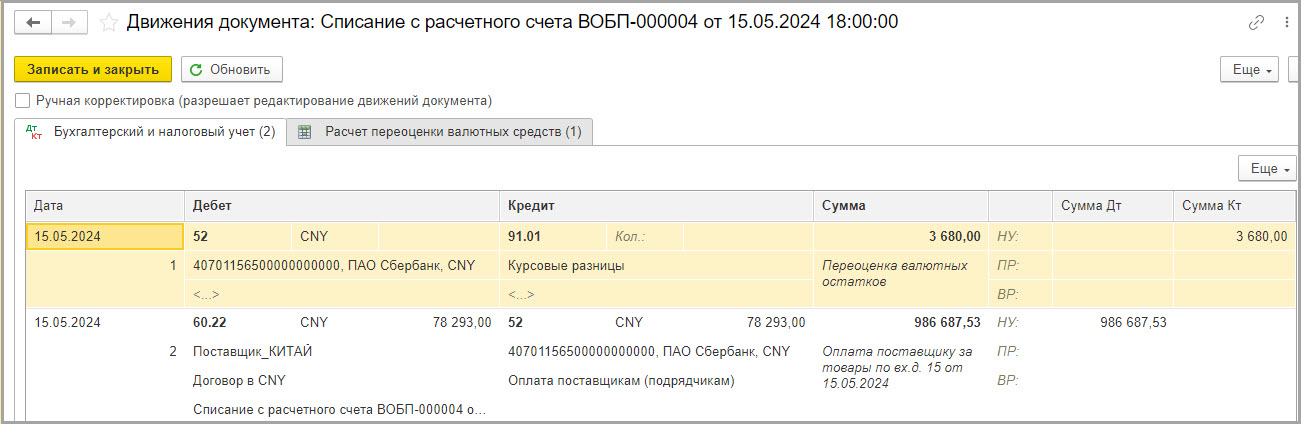Click the Обновить button
Screen dimensions: 1301x424
point(232,69)
